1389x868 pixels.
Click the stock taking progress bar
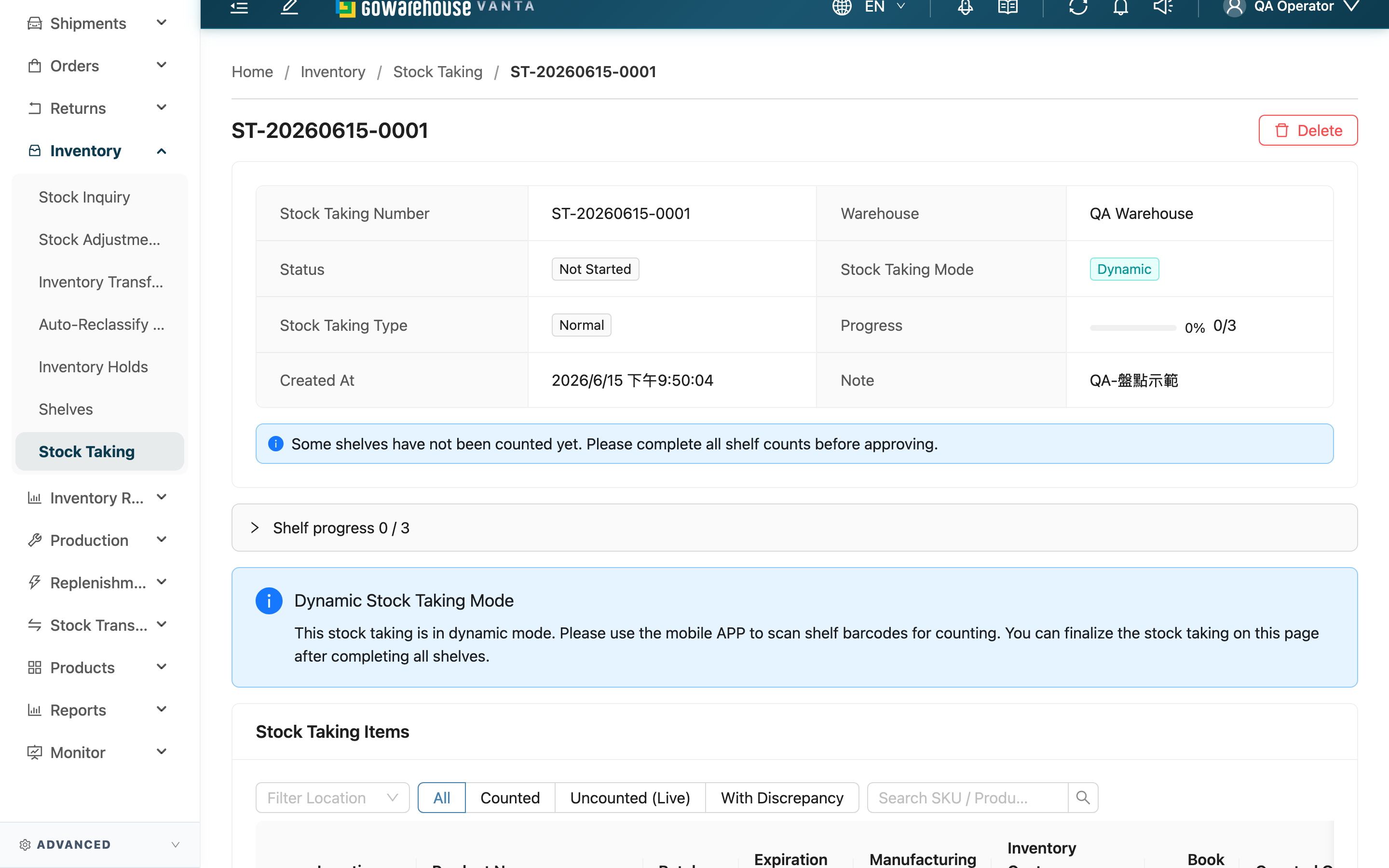(x=1132, y=327)
